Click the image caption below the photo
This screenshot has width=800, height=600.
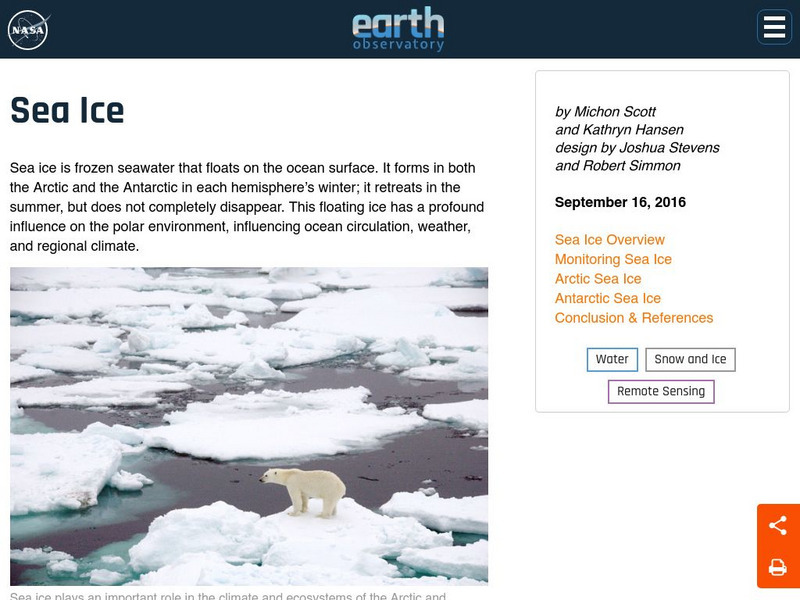[x=228, y=596]
